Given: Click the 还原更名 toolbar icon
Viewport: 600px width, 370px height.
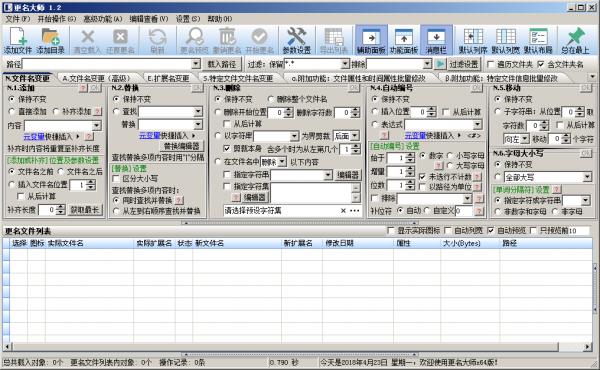Looking at the screenshot, I should (x=120, y=40).
